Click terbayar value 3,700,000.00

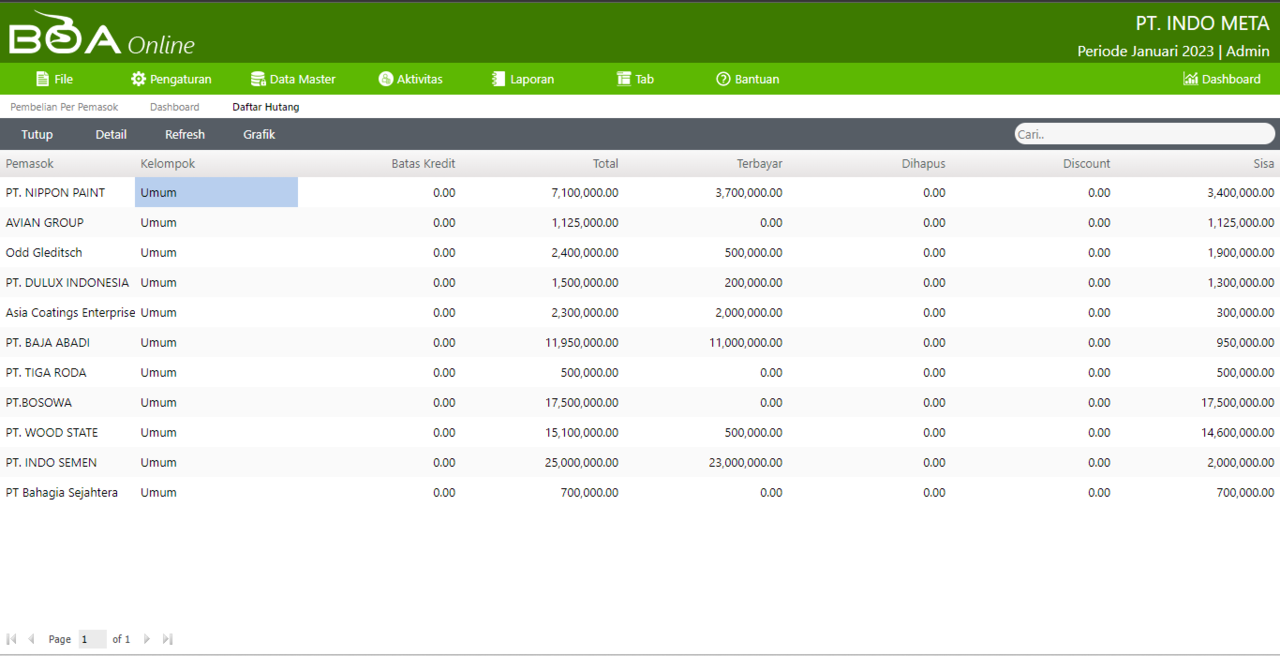click(749, 192)
